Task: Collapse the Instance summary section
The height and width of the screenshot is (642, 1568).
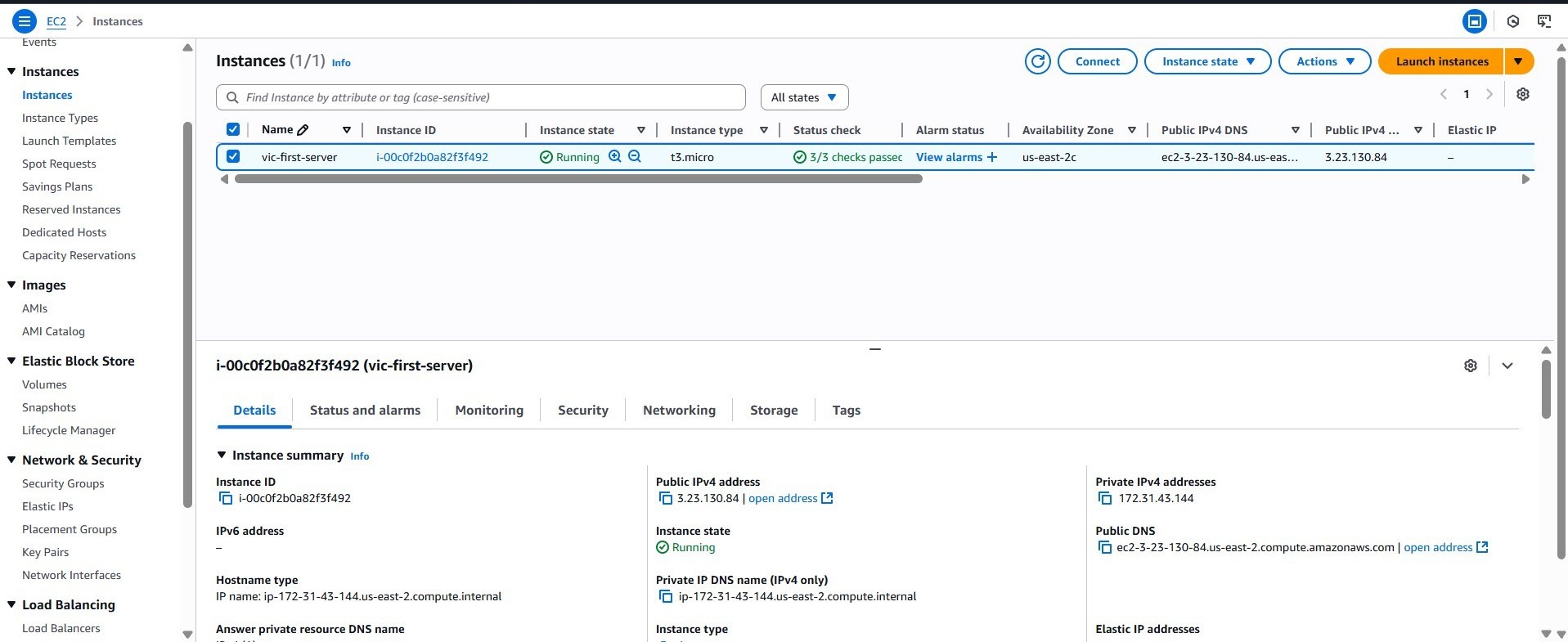Action: pos(222,456)
